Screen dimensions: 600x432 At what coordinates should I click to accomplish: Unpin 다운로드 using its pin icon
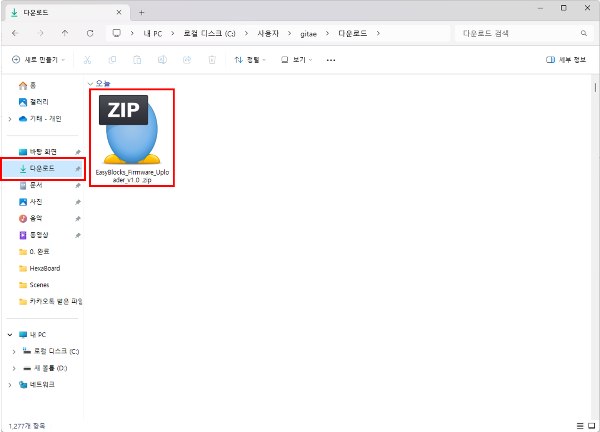coord(78,169)
